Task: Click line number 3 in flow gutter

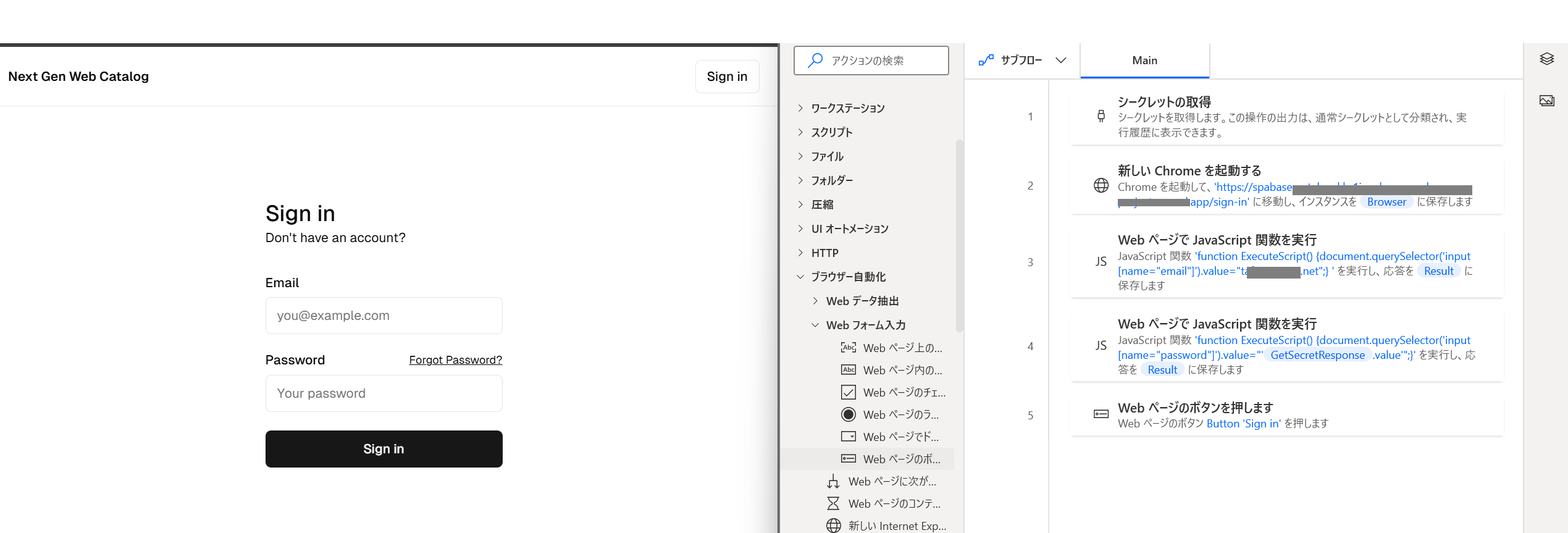Action: click(x=1030, y=262)
